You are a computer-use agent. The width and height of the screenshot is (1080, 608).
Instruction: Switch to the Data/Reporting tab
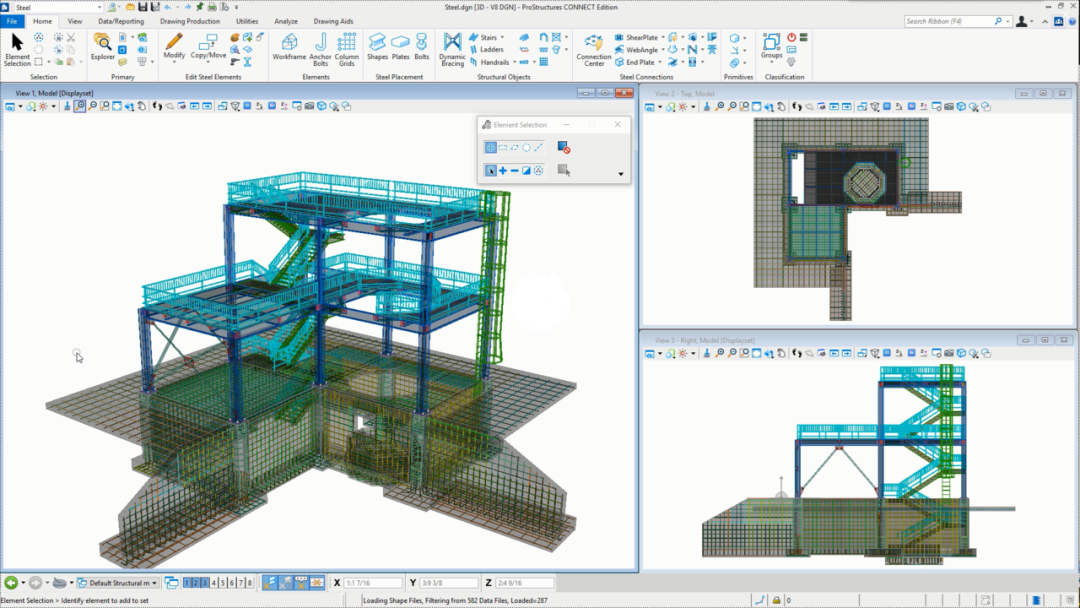[x=121, y=21]
